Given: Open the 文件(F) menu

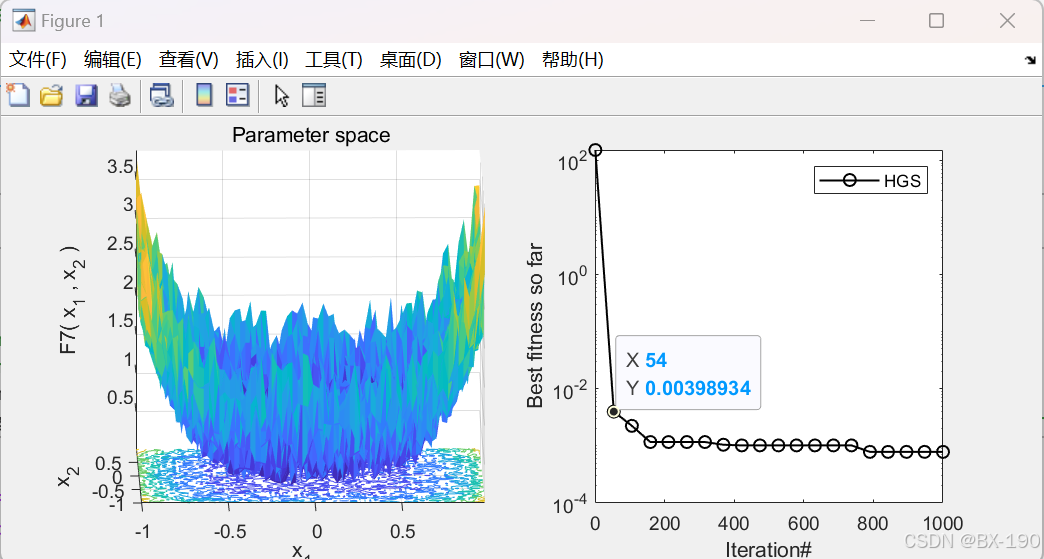Looking at the screenshot, I should tap(37, 60).
